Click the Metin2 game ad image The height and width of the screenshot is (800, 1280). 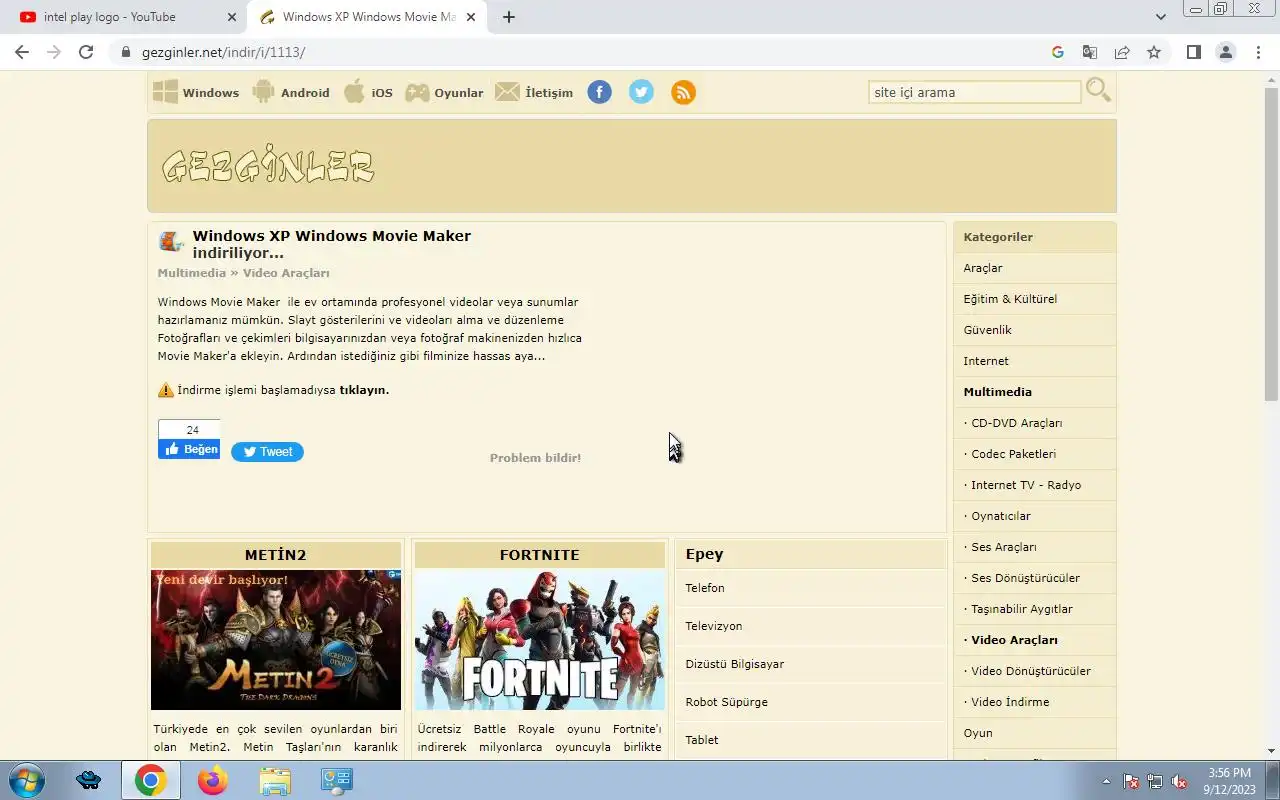click(x=276, y=640)
